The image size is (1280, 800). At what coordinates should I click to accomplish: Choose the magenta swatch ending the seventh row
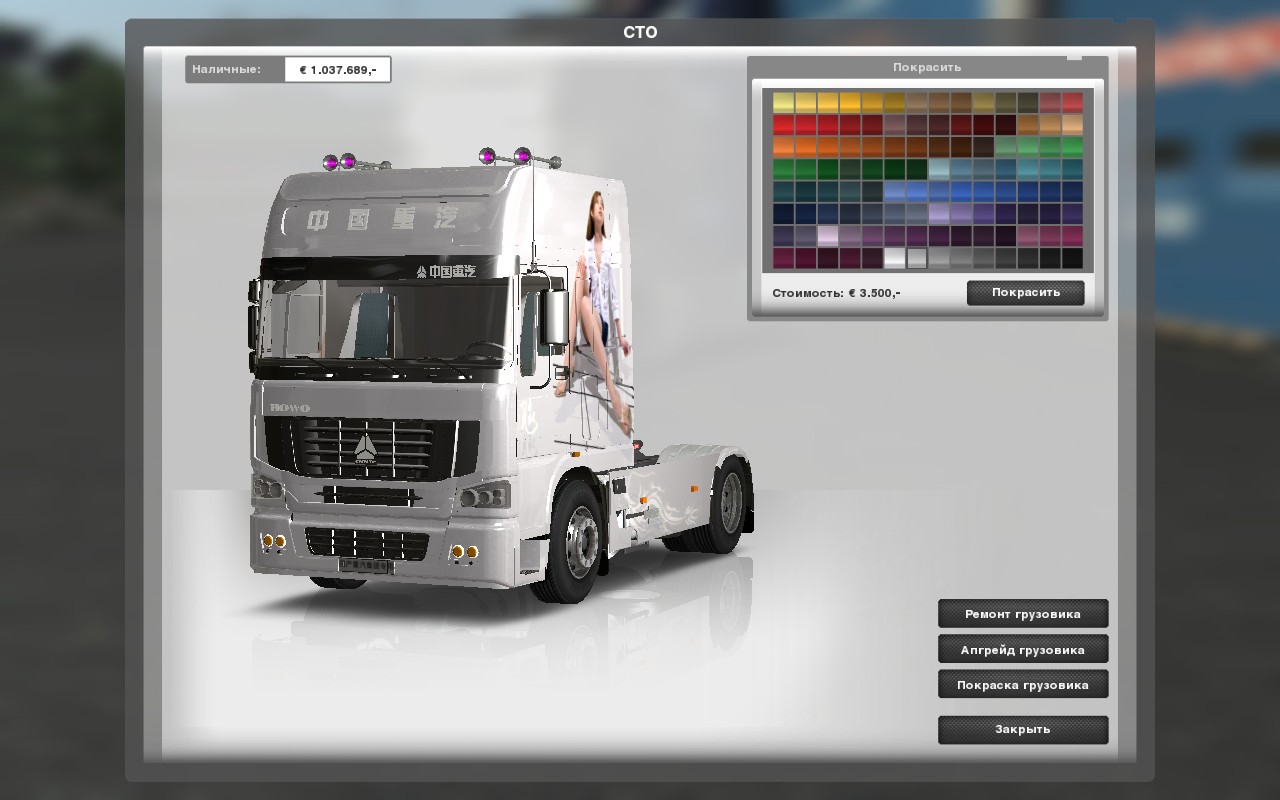tap(1072, 236)
